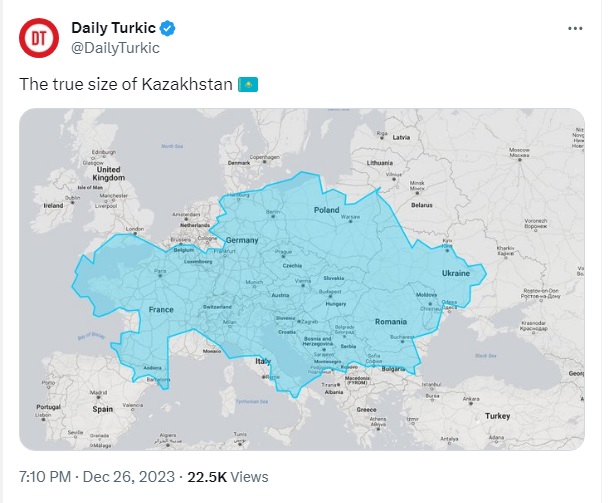Click the Kazakhstan flag emoji
The image size is (610, 503).
click(x=248, y=84)
